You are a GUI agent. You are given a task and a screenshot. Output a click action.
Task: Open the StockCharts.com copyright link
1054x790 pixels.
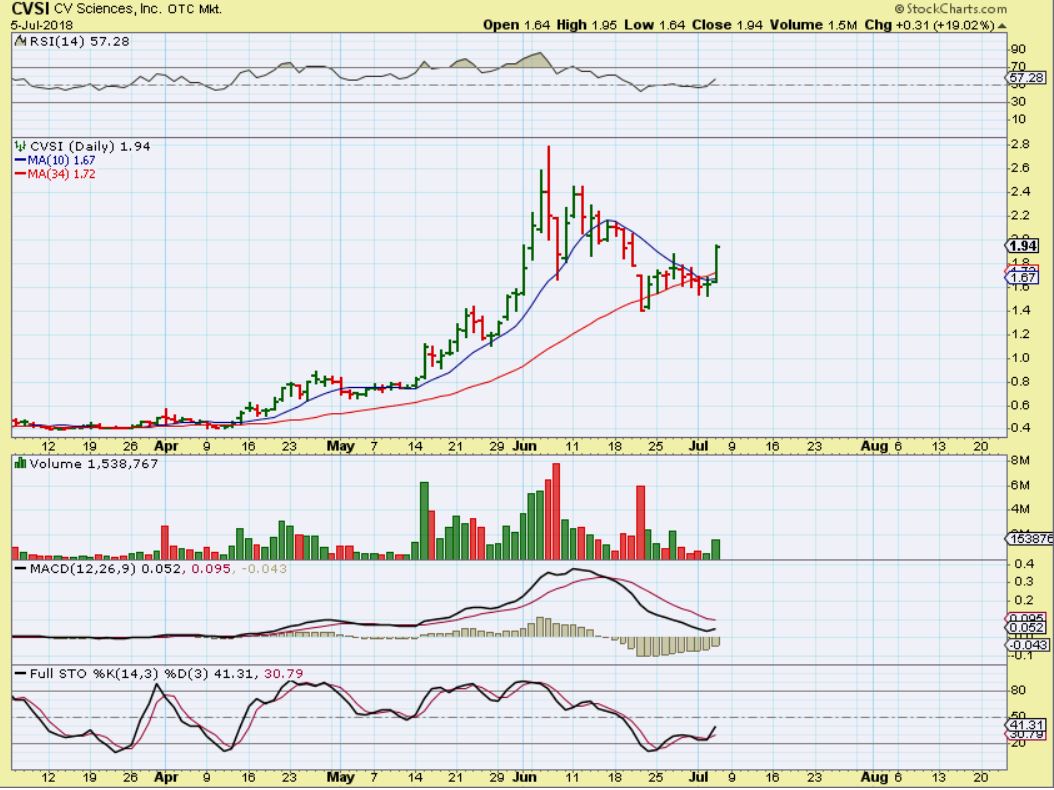pyautogui.click(x=950, y=9)
